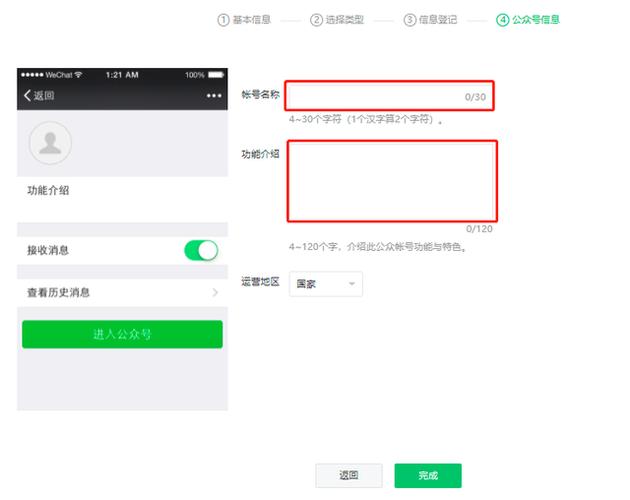Screen dimensions: 630x500
Task: Click the green 完成 button
Action: (428, 475)
